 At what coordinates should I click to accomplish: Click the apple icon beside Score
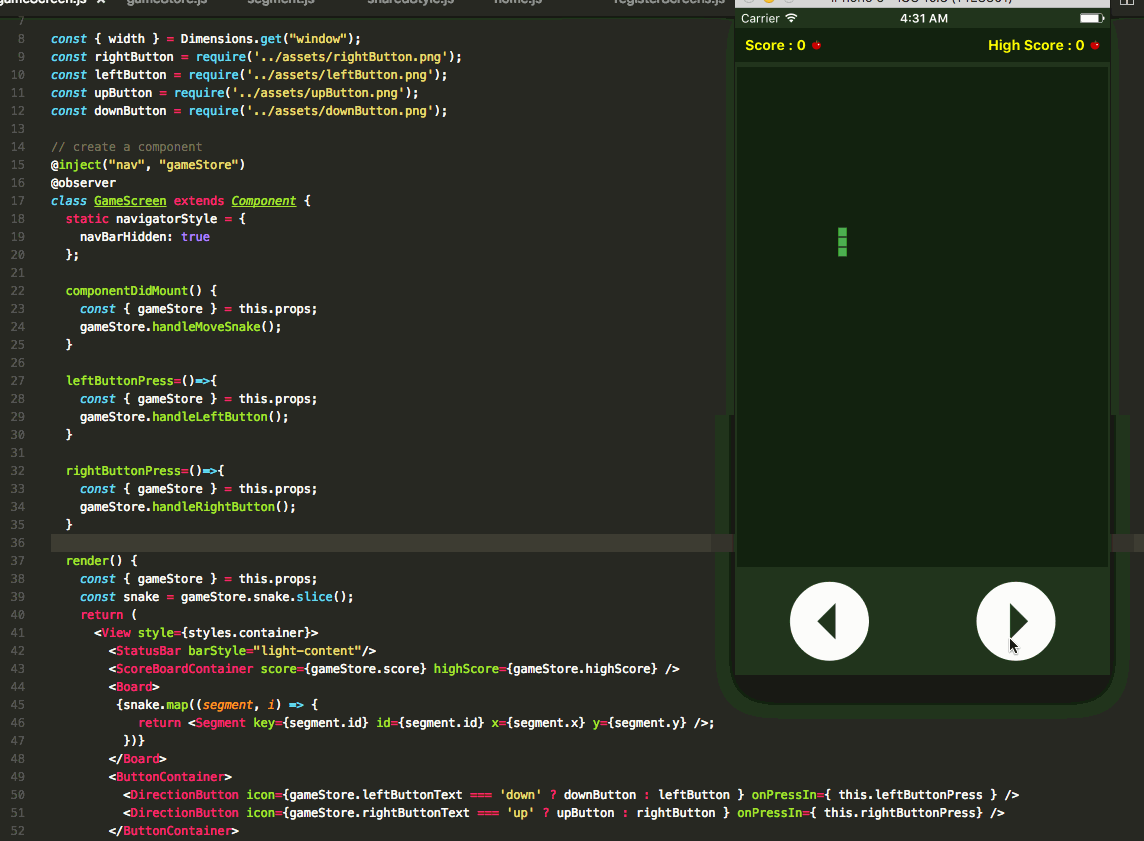point(816,45)
